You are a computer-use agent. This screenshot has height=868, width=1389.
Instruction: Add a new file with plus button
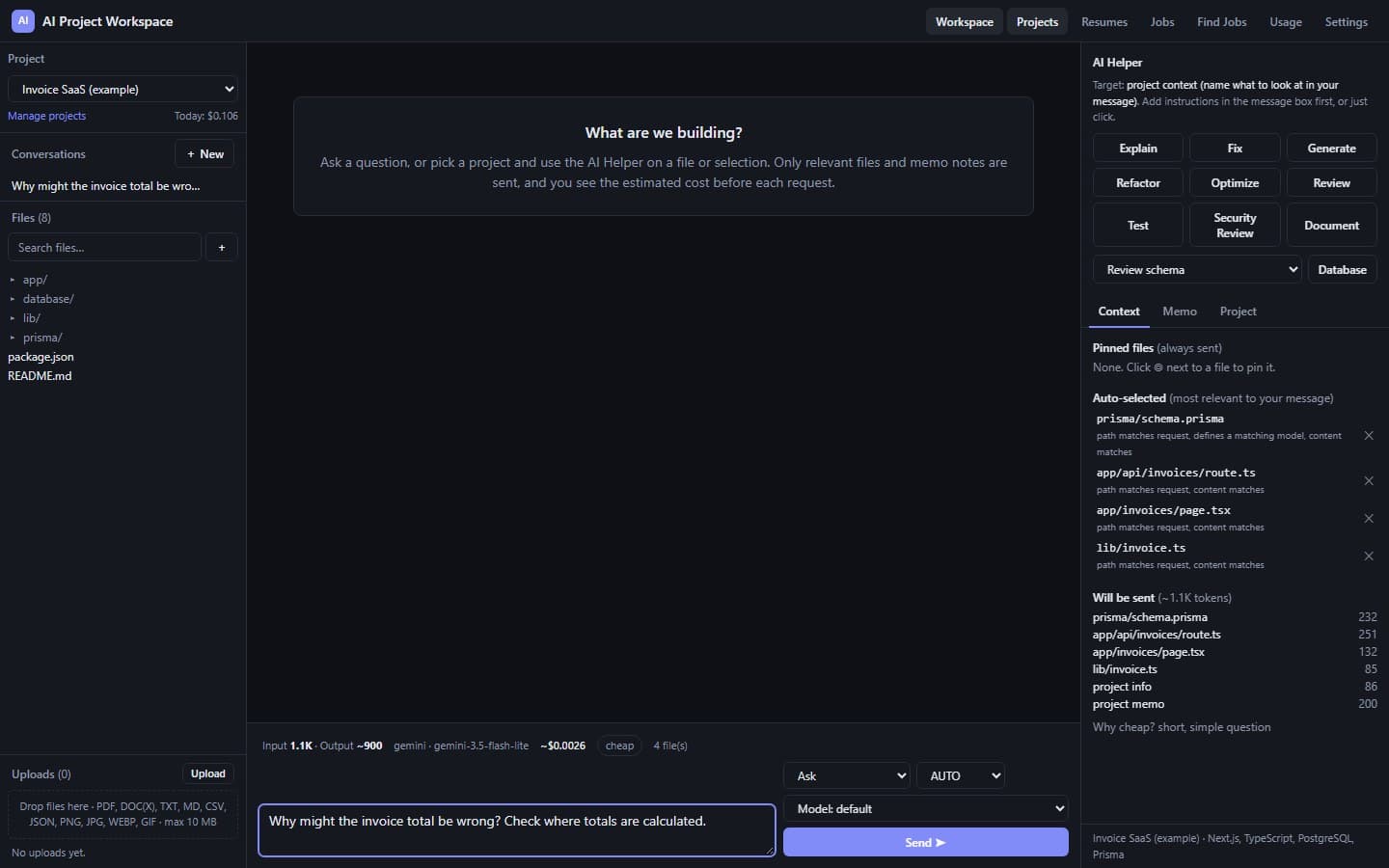click(x=221, y=247)
